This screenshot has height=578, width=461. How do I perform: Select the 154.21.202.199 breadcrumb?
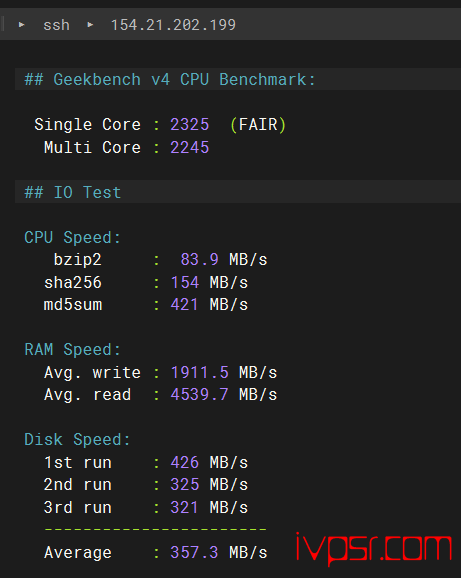tap(173, 25)
